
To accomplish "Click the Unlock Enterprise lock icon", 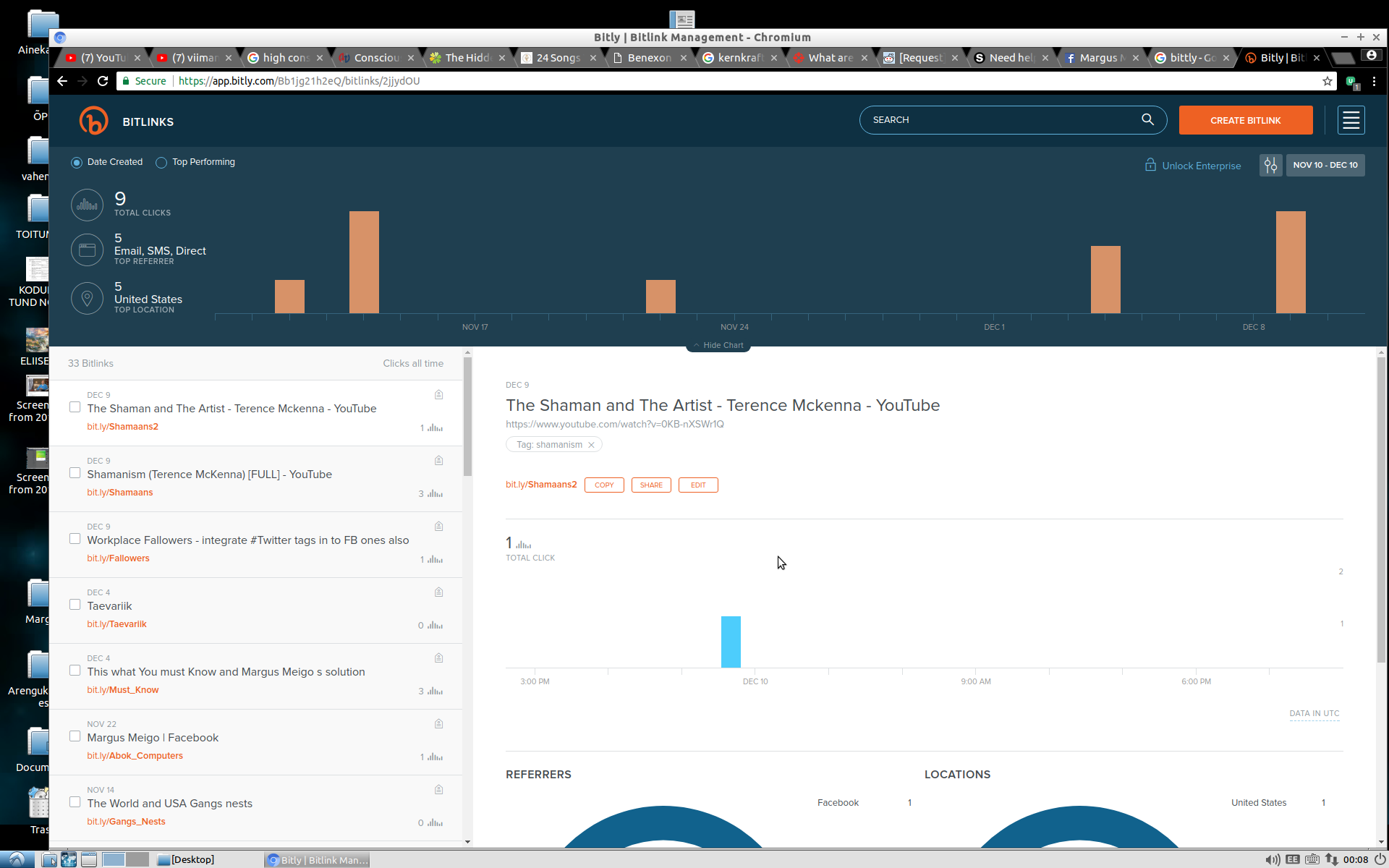I will 1150,165.
